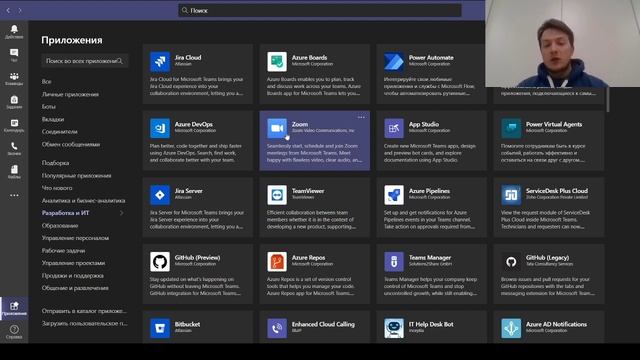Viewport: 640px width, 360px height.
Task: Open Аналитика и бизнес-аналитика category
Action: pos(83,201)
